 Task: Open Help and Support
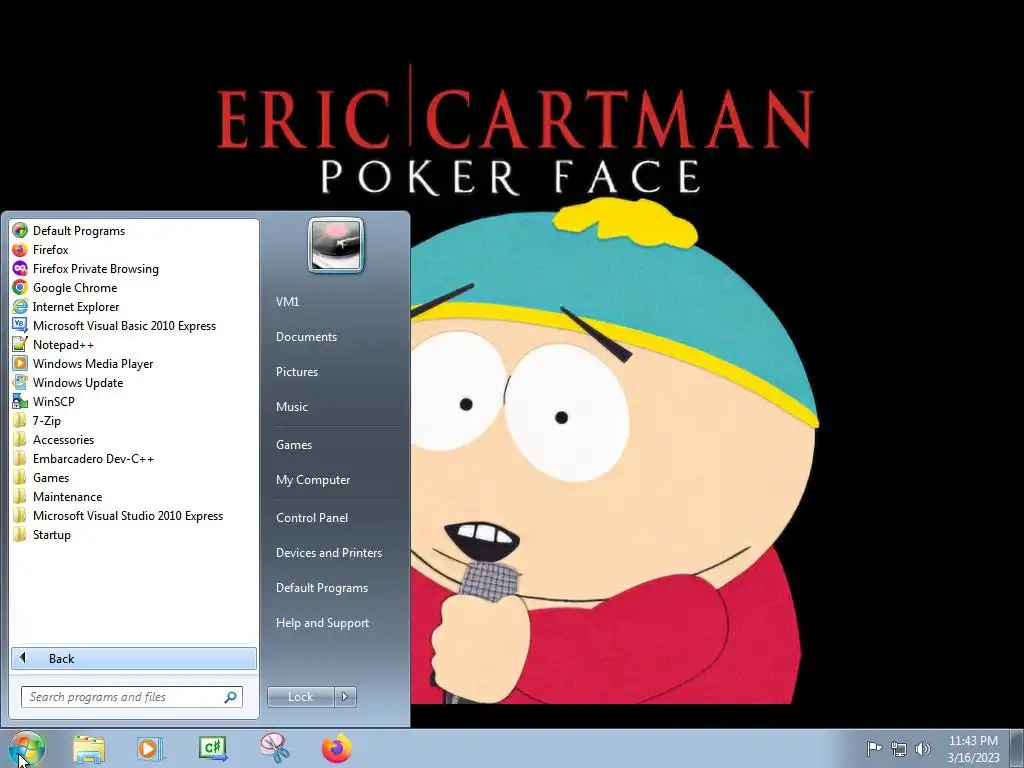tap(336, 623)
